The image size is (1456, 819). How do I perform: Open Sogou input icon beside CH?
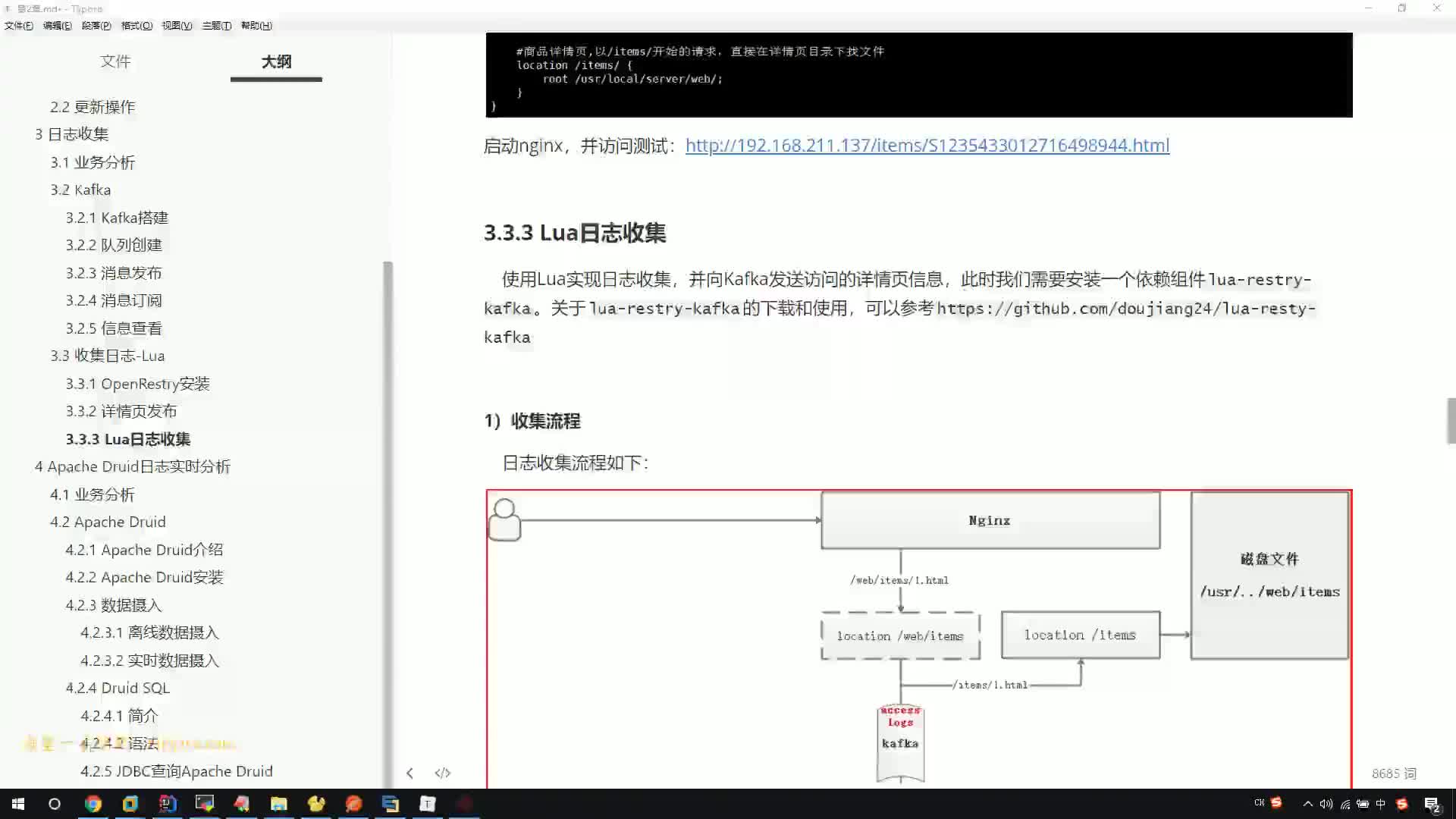pos(1276,802)
